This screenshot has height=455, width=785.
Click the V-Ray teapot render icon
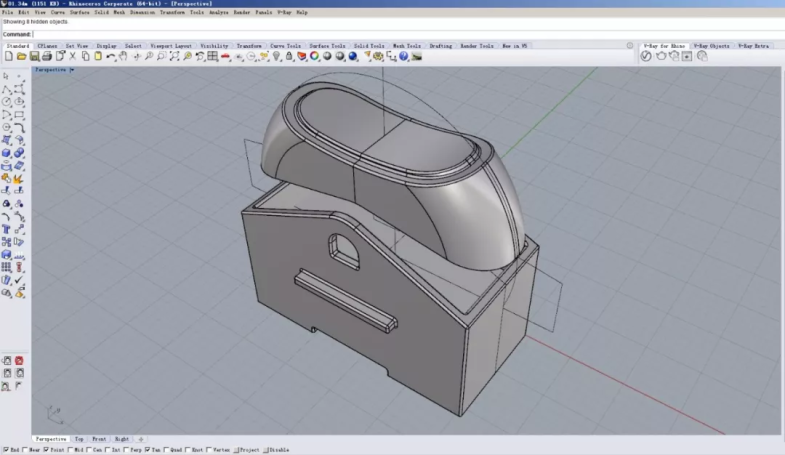660,57
